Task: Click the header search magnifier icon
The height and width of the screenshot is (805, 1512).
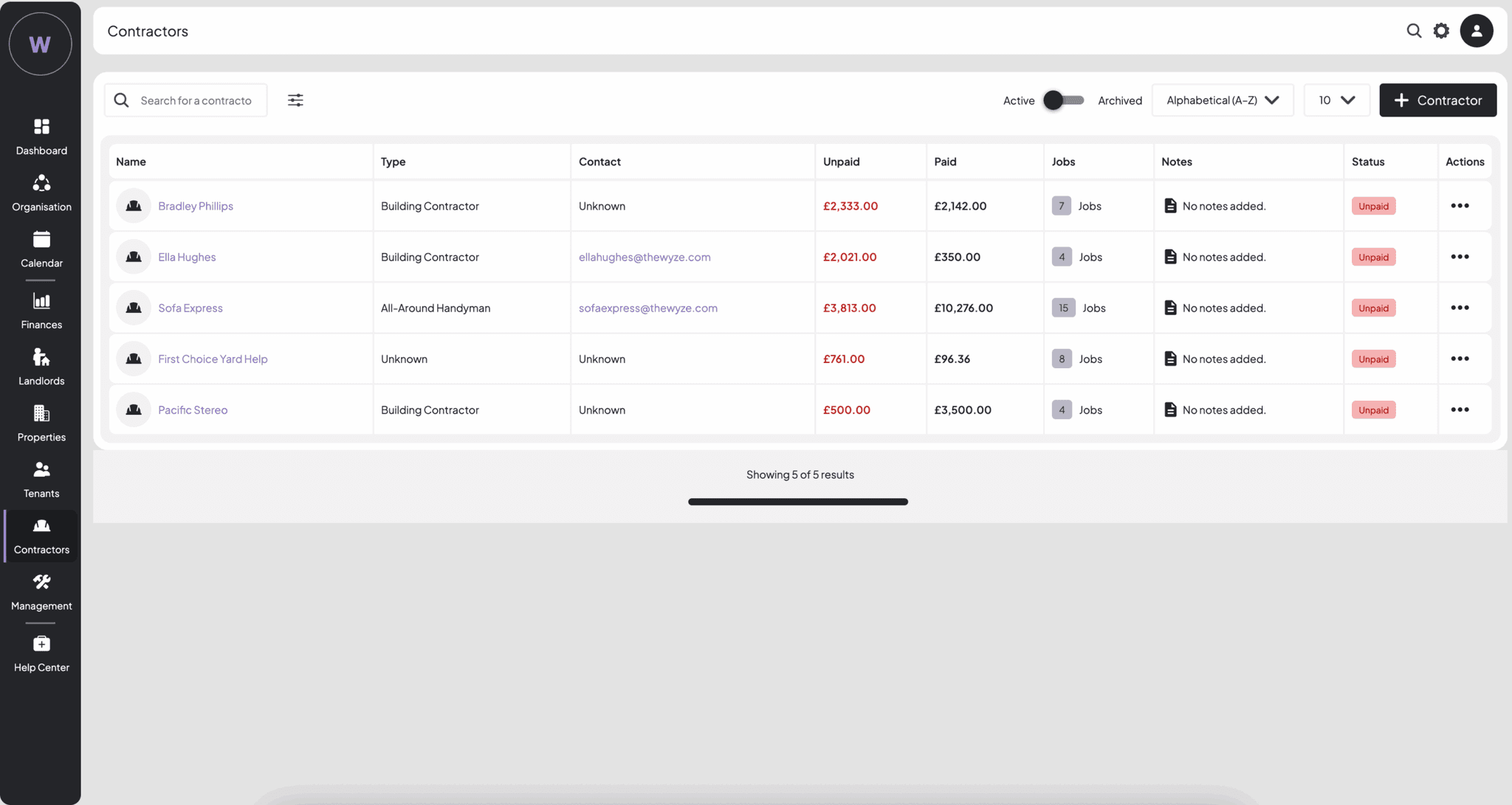Action: pyautogui.click(x=1413, y=31)
